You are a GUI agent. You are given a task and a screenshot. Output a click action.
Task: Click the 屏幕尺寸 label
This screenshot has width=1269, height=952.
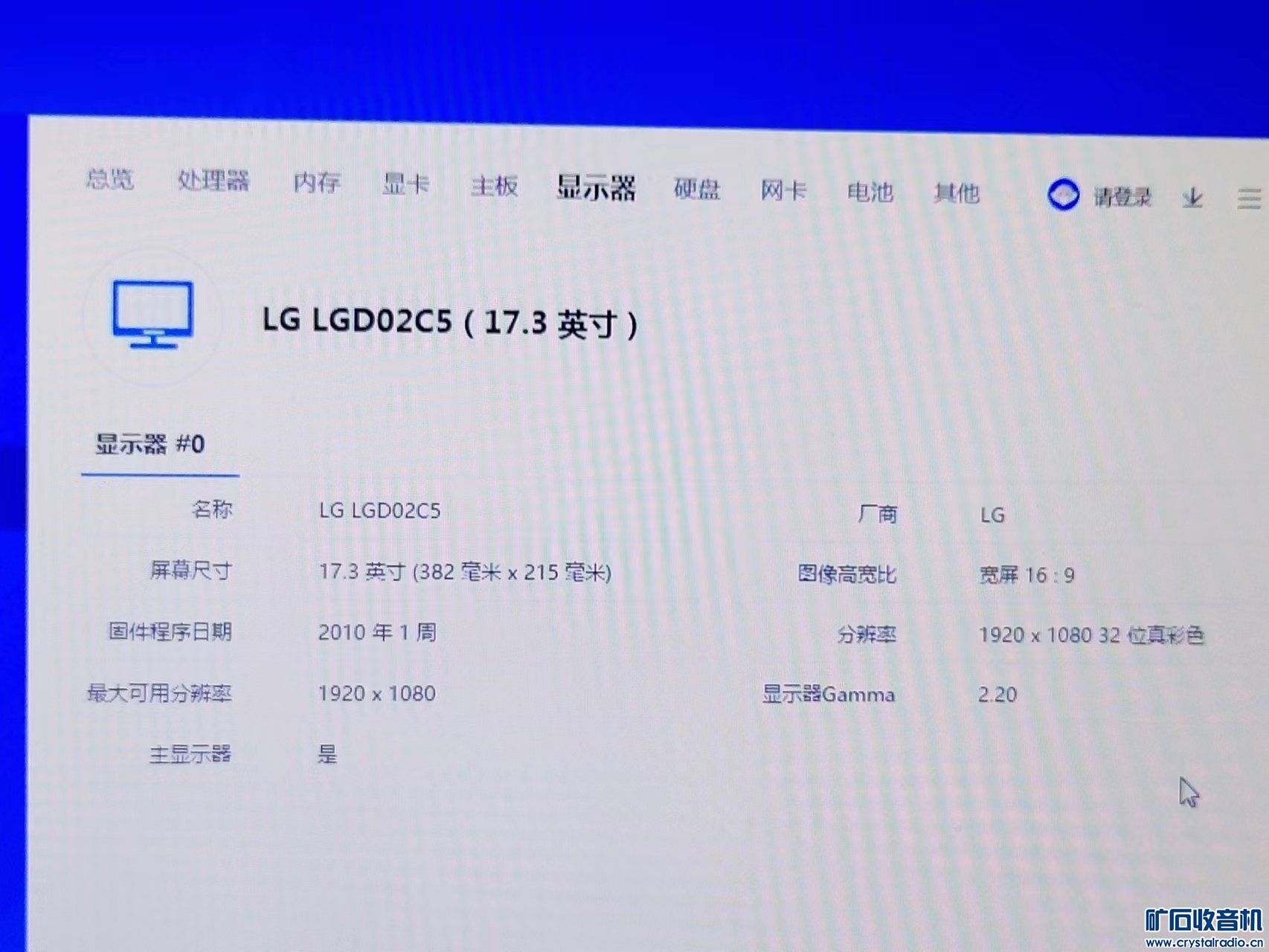tap(191, 570)
